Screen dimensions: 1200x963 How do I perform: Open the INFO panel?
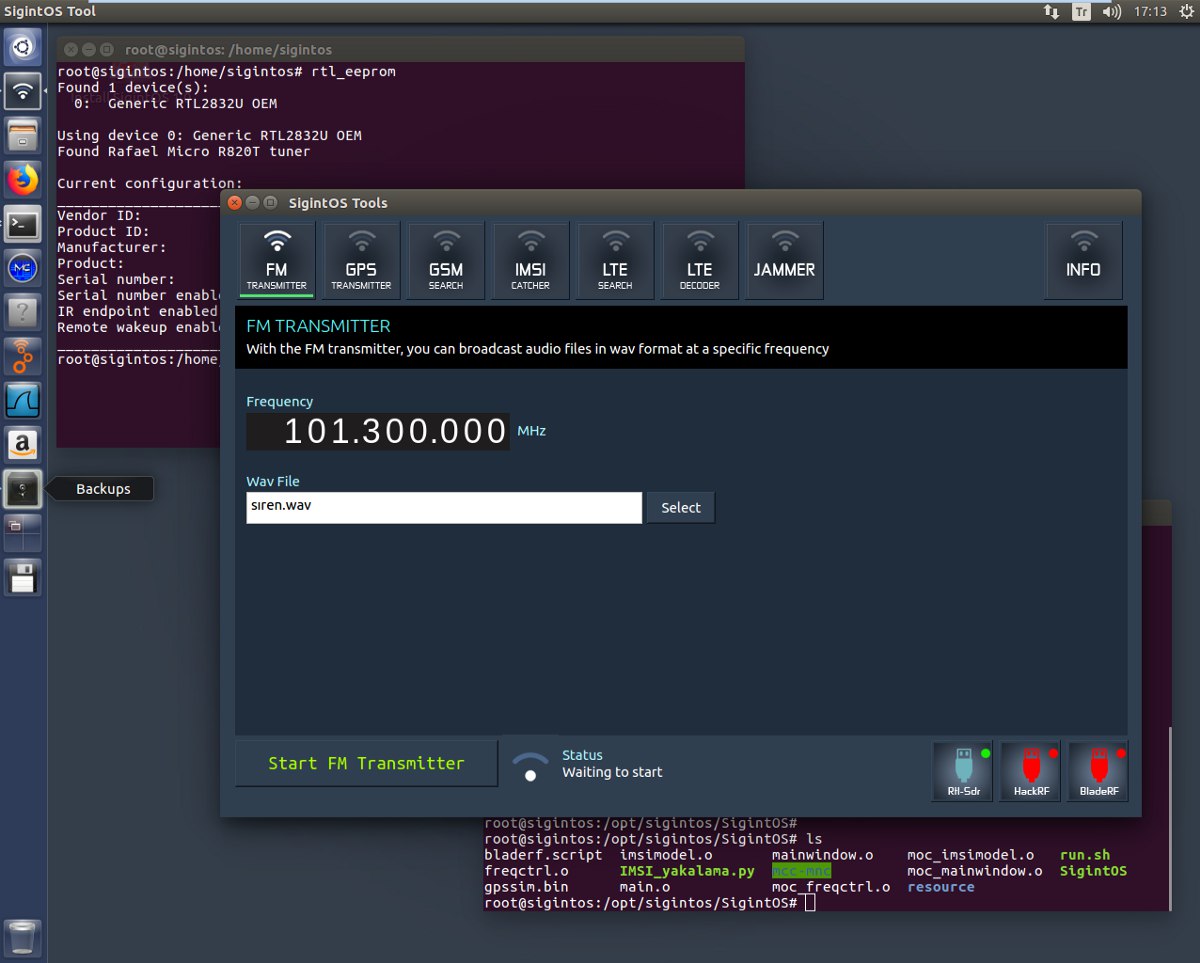point(1083,260)
